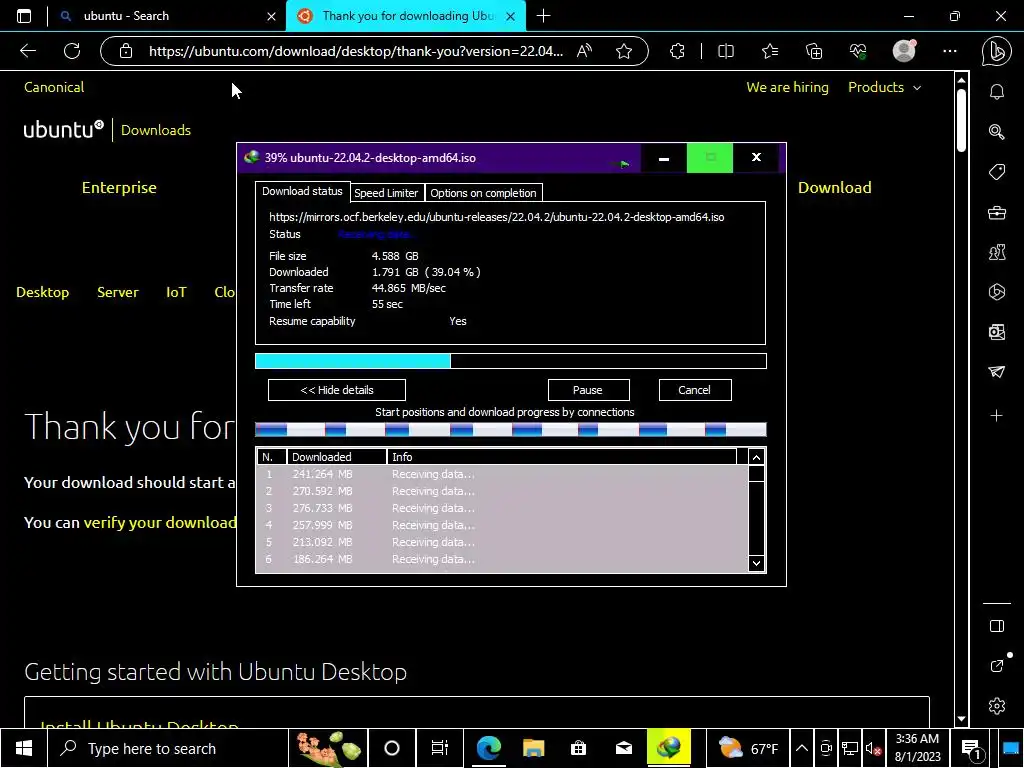Viewport: 1024px width, 768px height.
Task: Open tab actions menu icon
Action: (x=24, y=16)
